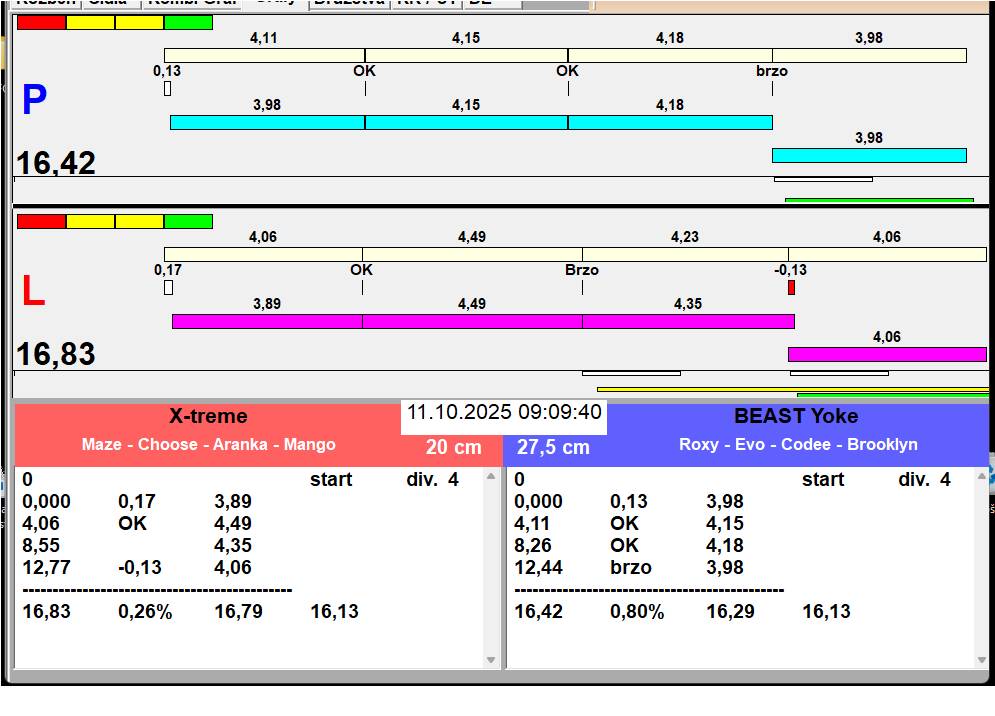Click the final magenta 4,06 bar in the L lane
This screenshot has width=995, height=716.
coord(886,354)
